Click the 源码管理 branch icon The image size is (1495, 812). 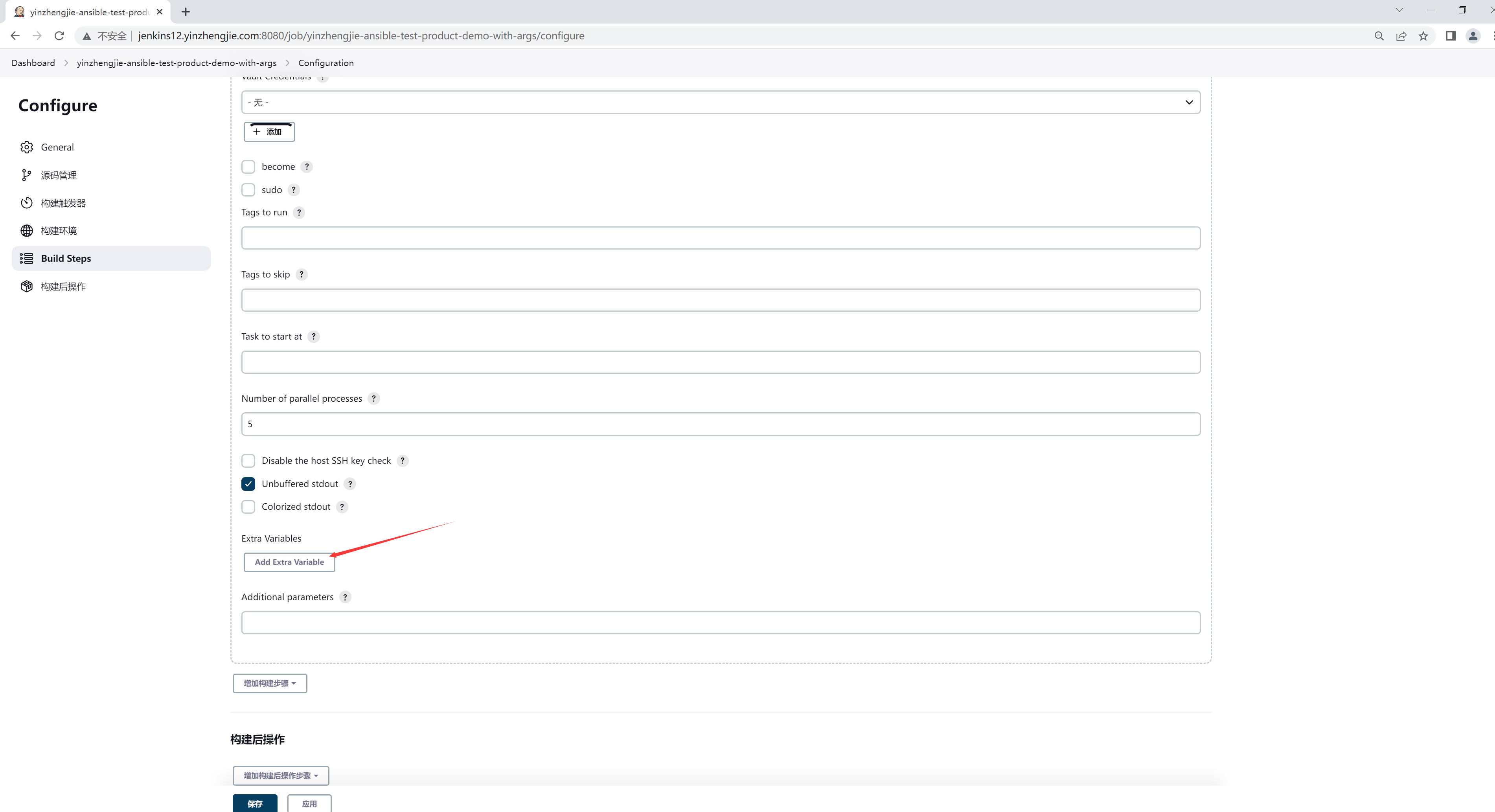pyautogui.click(x=27, y=175)
